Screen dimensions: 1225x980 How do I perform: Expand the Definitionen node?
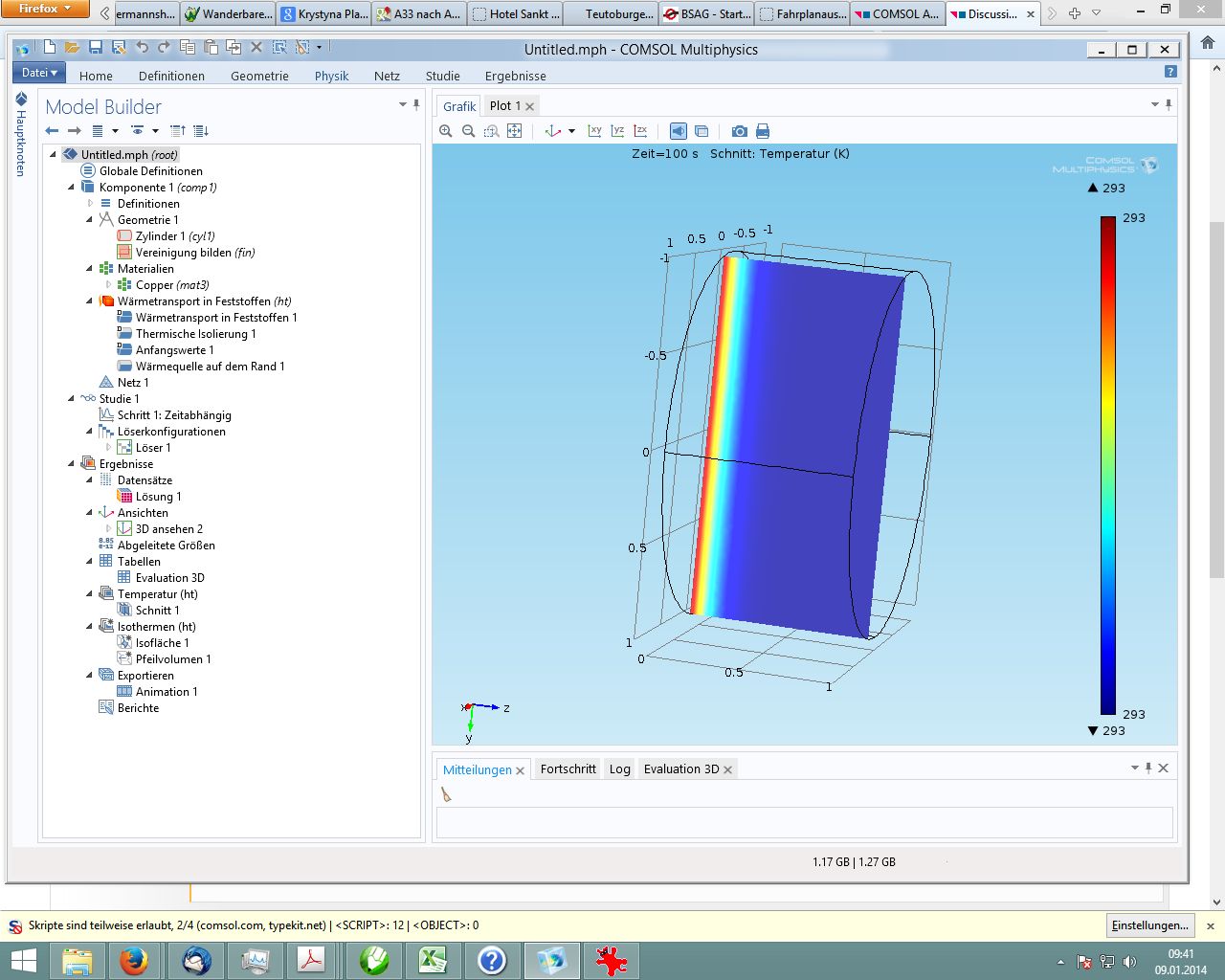(90, 204)
